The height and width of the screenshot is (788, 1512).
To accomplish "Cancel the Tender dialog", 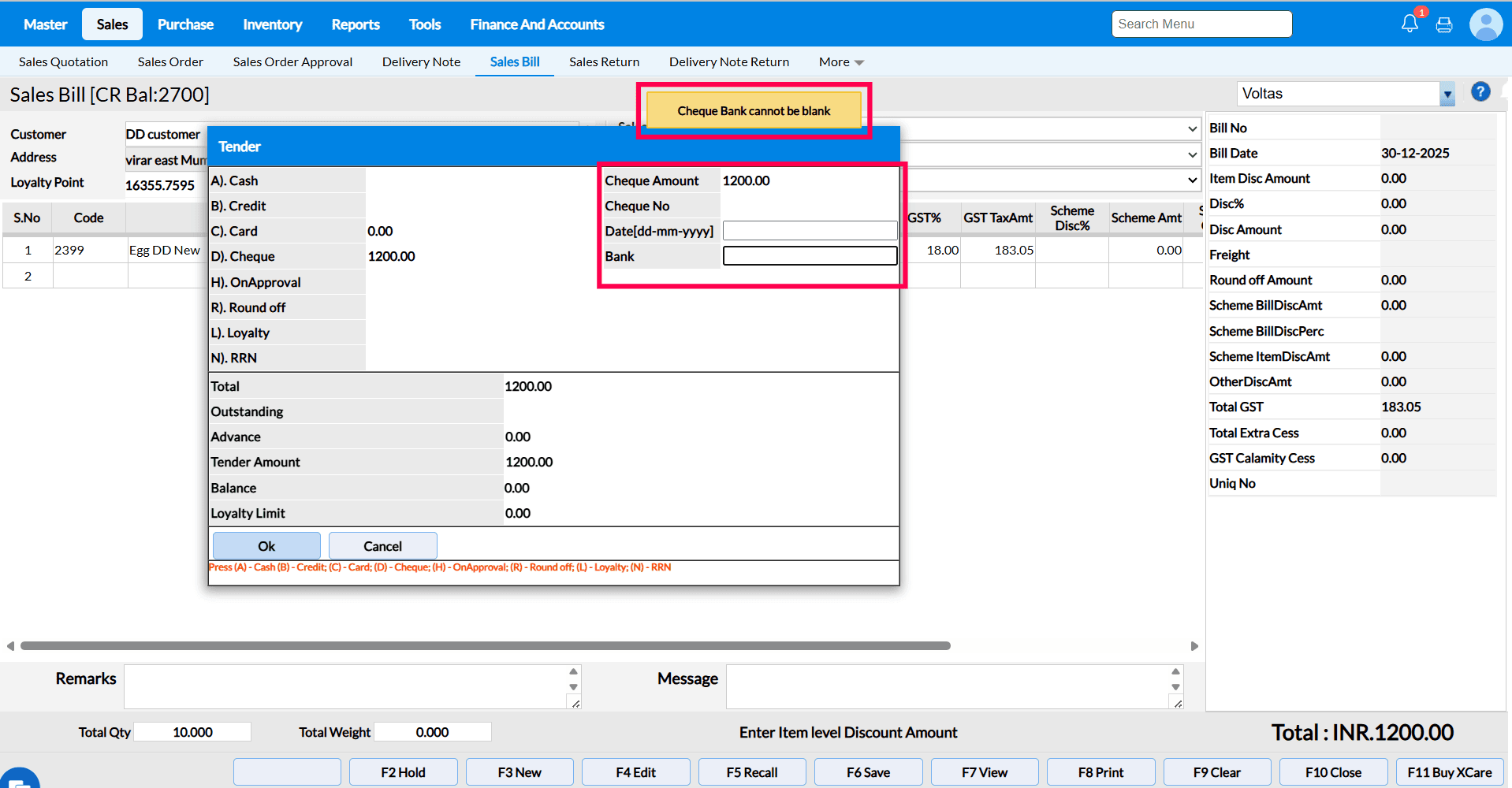I will click(x=382, y=546).
